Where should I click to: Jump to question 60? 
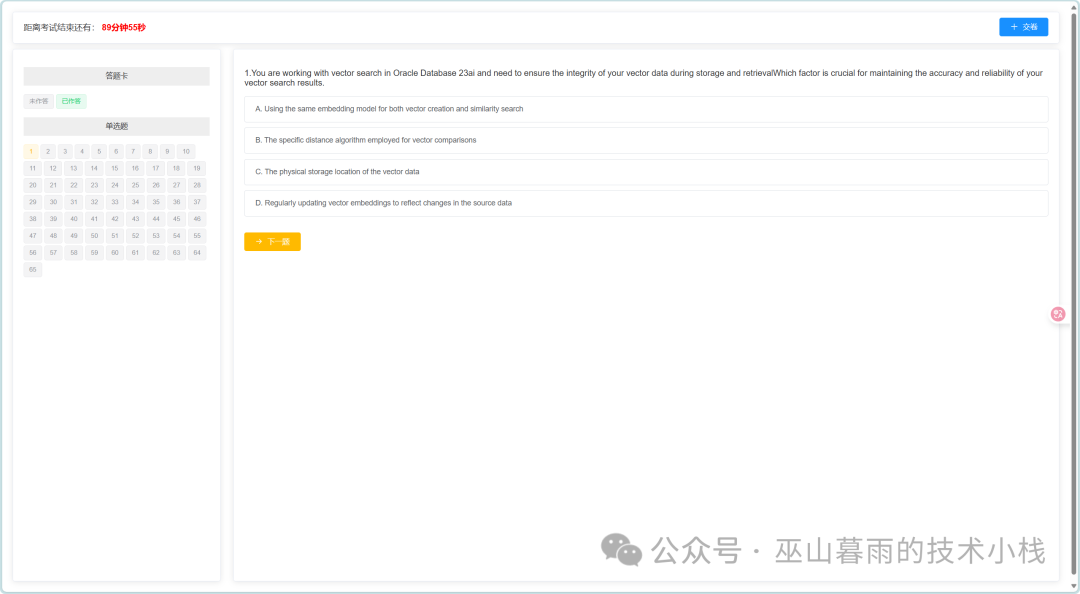pyautogui.click(x=114, y=253)
